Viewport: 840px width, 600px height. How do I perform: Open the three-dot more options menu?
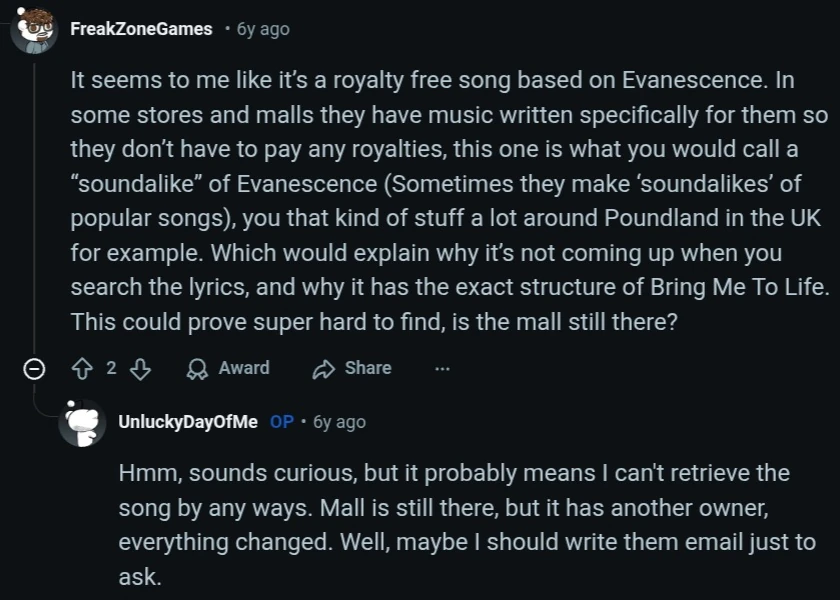point(442,369)
